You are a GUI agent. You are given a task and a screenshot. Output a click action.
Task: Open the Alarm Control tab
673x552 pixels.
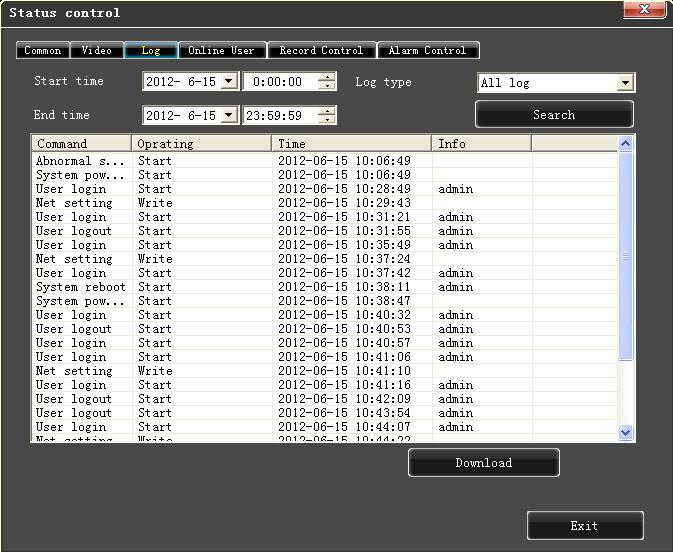428,50
